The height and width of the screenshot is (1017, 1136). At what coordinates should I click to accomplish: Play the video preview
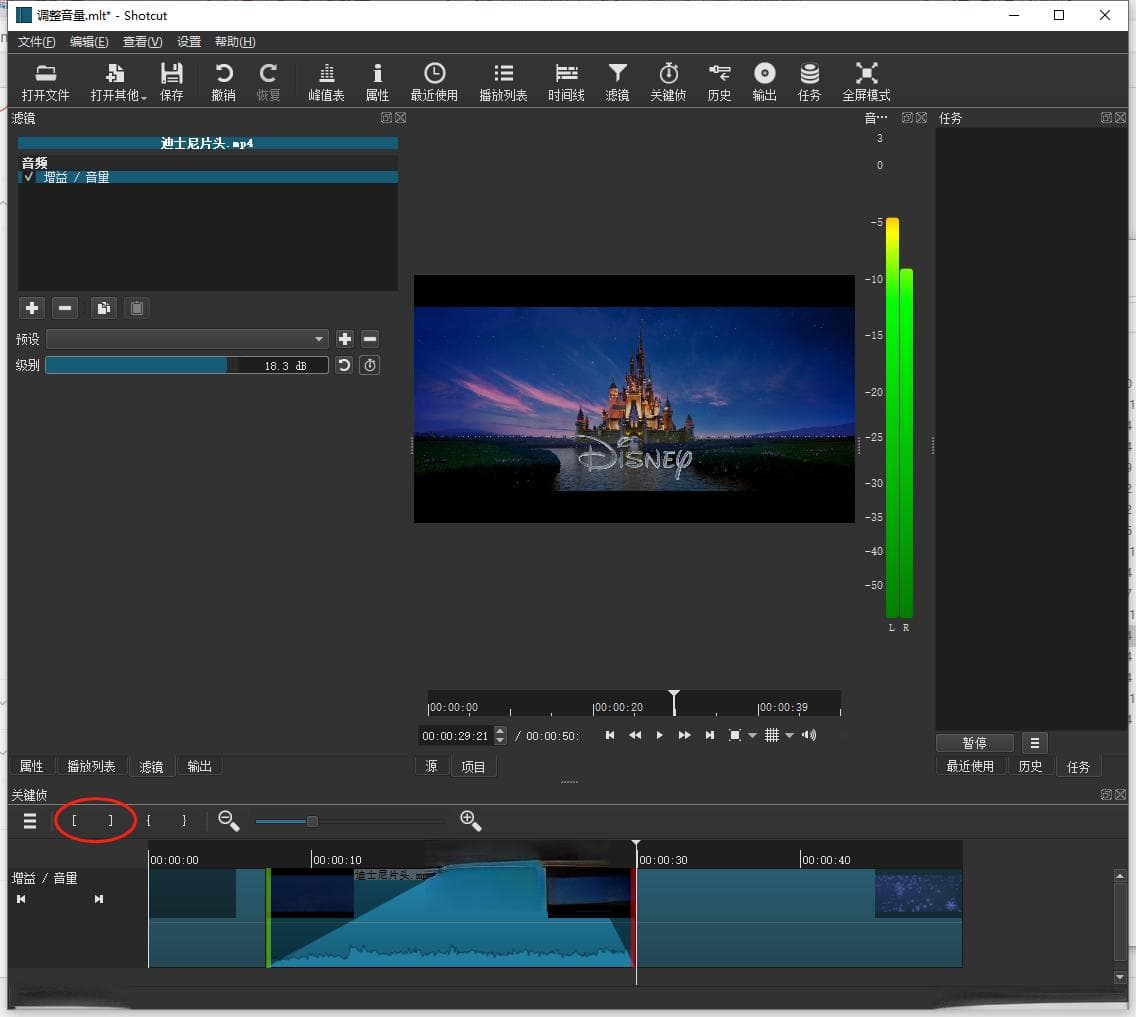click(x=659, y=735)
